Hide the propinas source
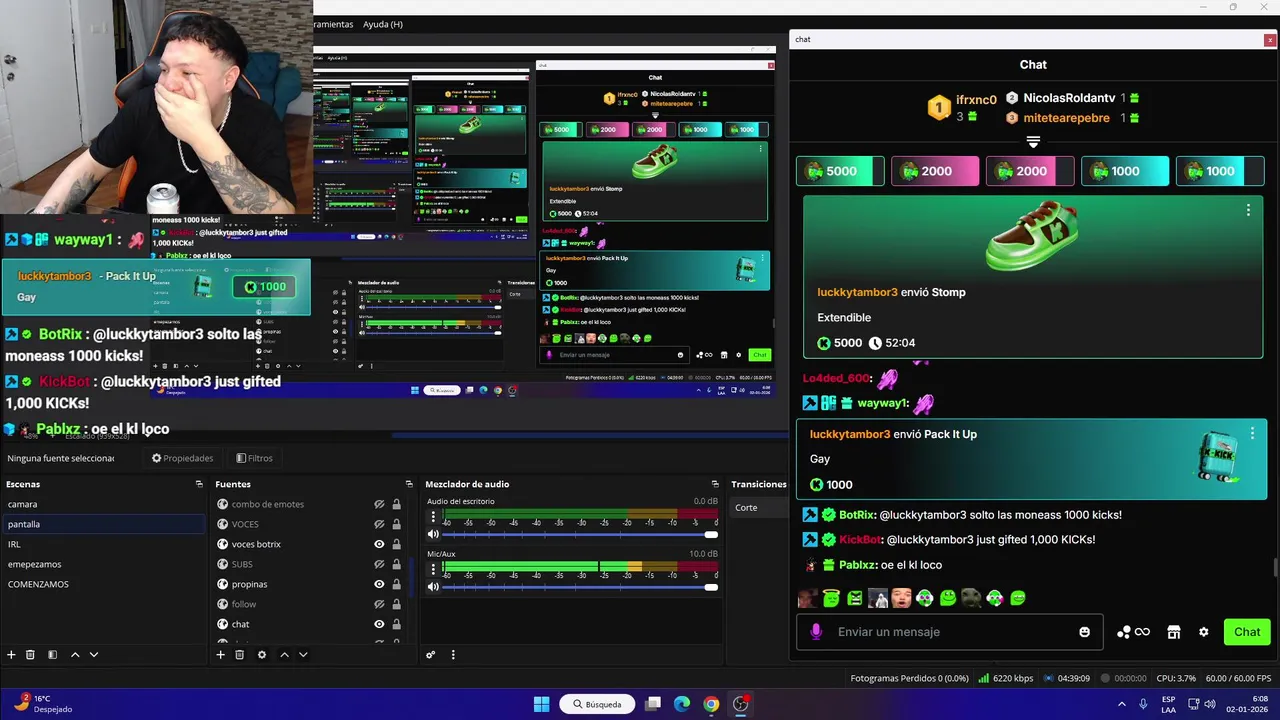The image size is (1280, 720). [x=379, y=584]
